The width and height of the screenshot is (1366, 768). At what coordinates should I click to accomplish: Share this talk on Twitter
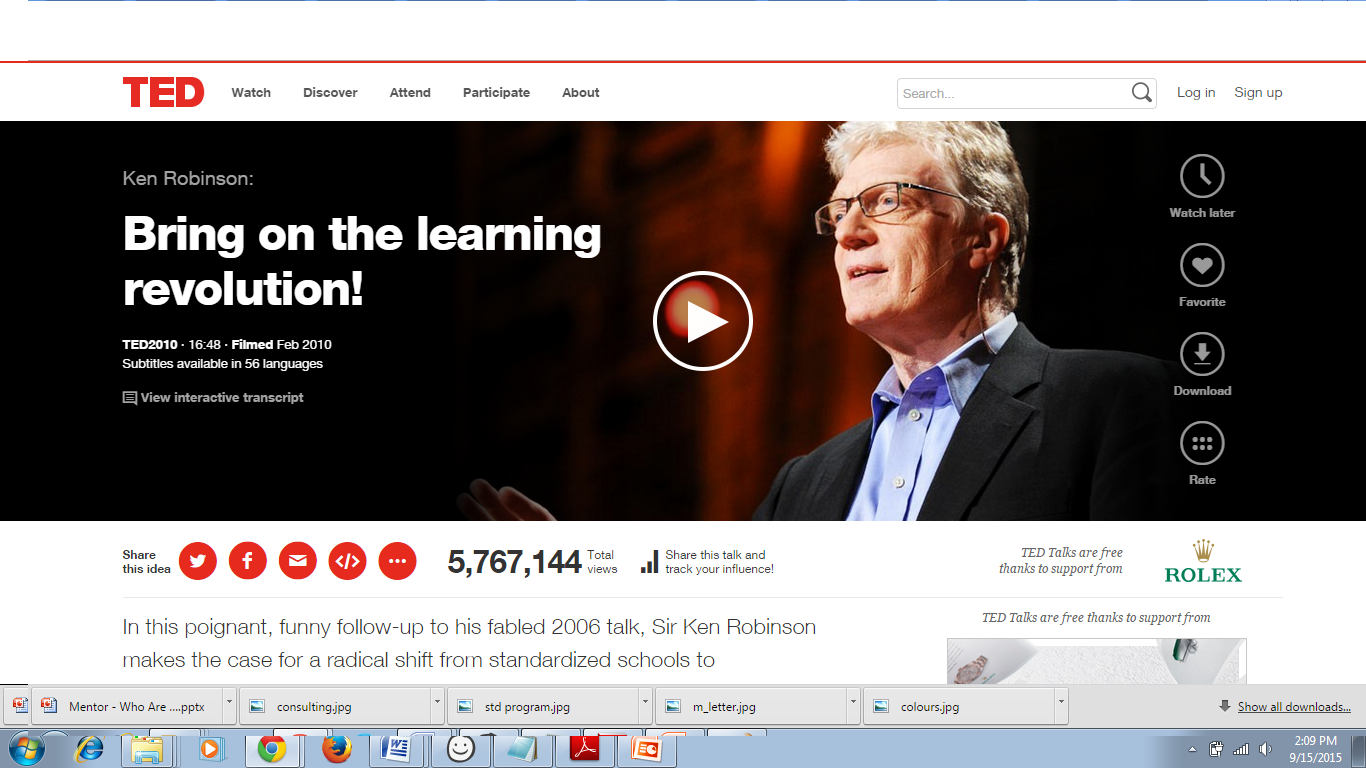[x=198, y=561]
